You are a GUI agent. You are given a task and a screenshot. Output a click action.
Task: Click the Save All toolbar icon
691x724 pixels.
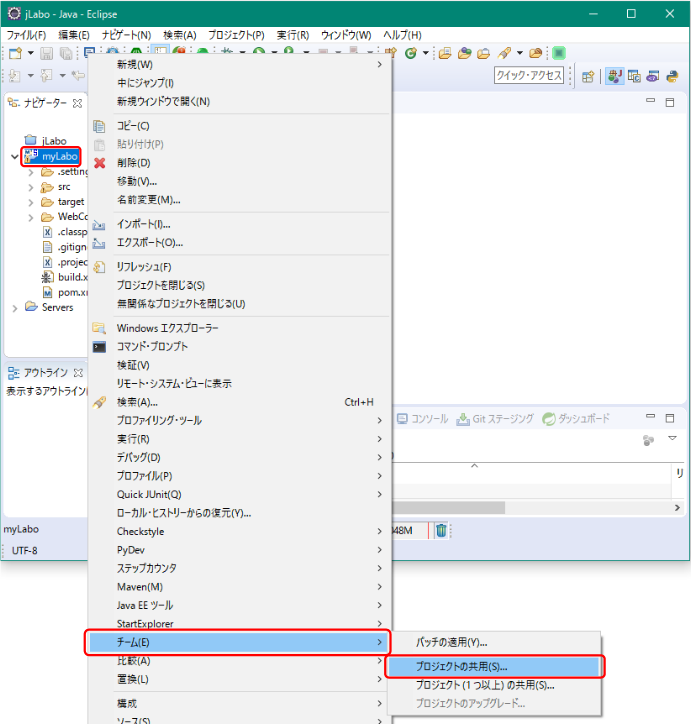(66, 54)
